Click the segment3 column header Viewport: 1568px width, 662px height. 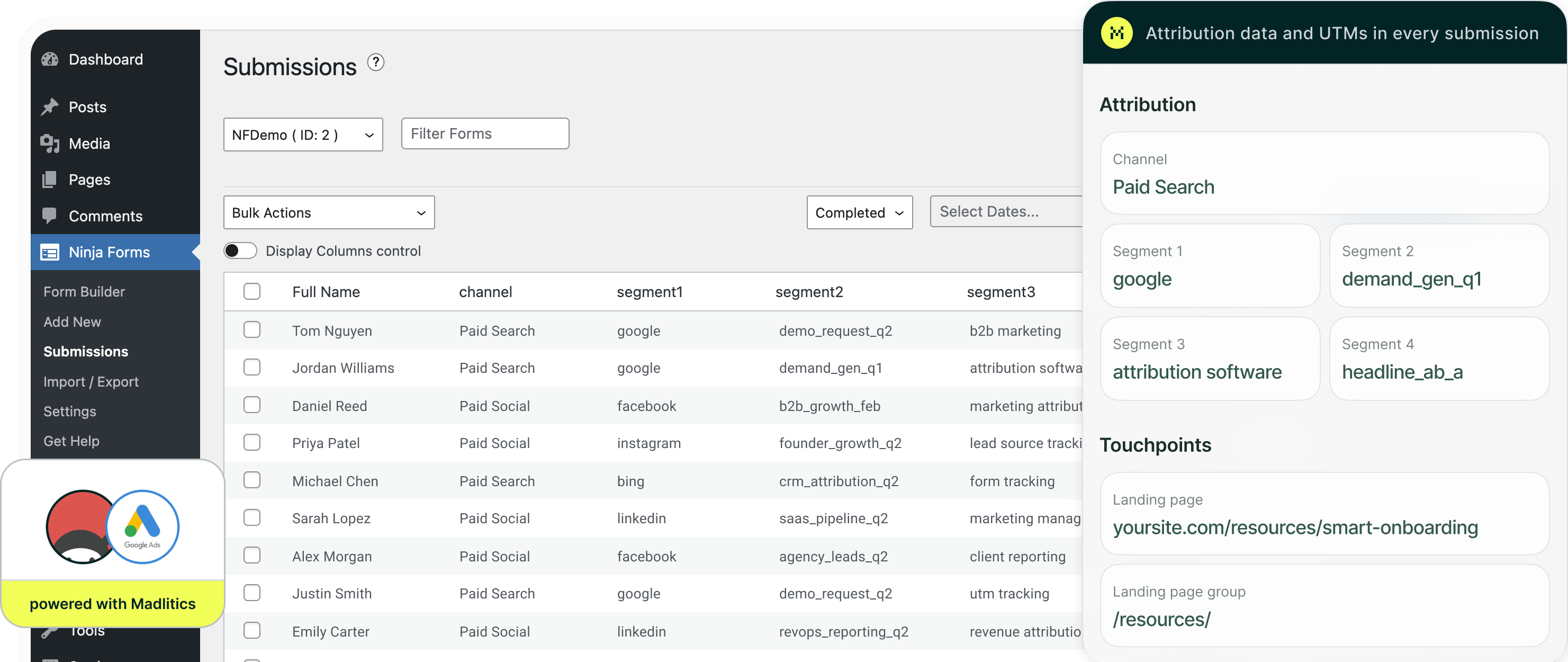1001,292
